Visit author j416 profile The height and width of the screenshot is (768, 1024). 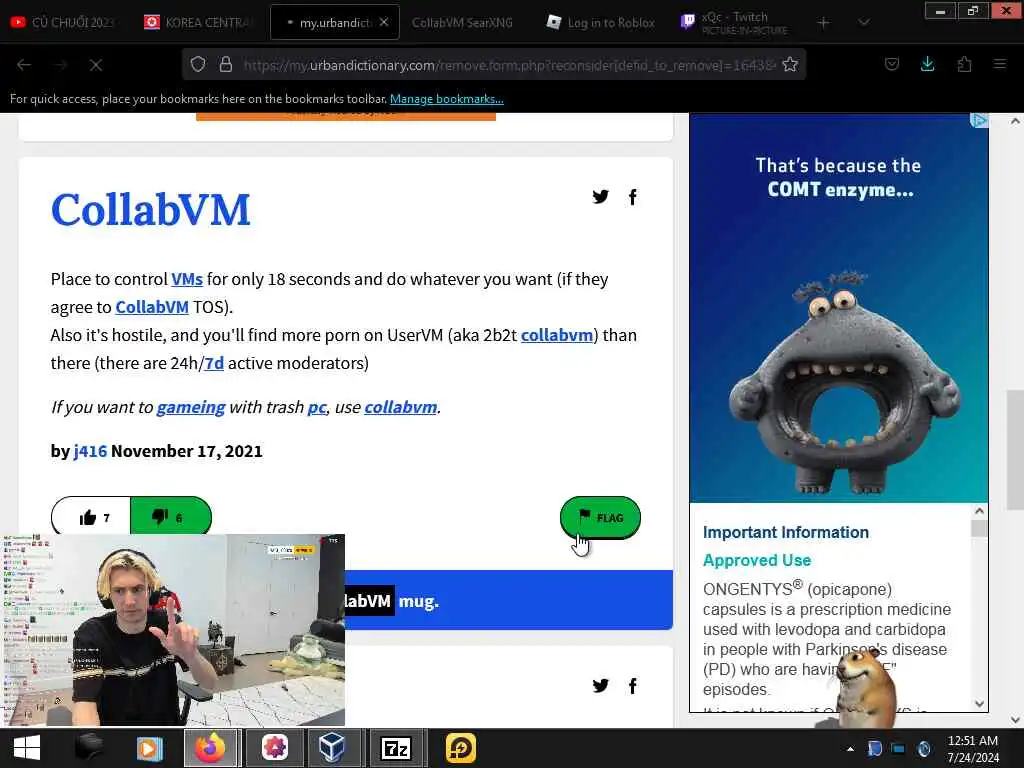coord(90,451)
